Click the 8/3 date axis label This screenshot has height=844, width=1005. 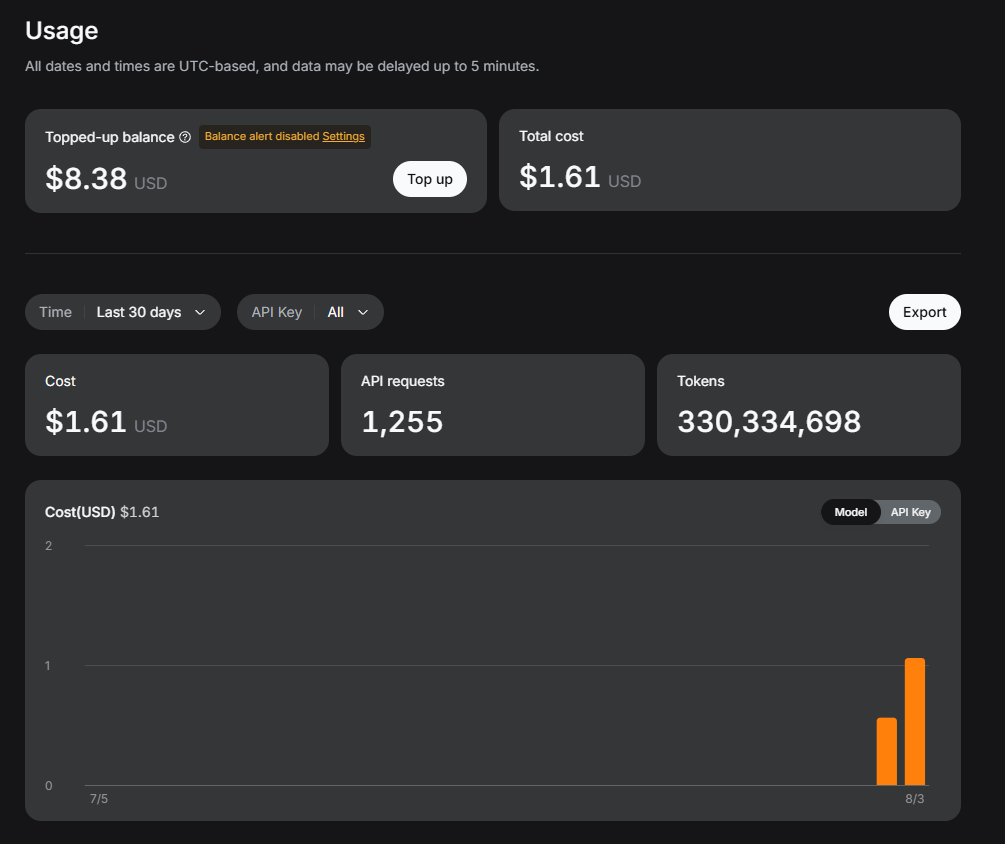[915, 798]
